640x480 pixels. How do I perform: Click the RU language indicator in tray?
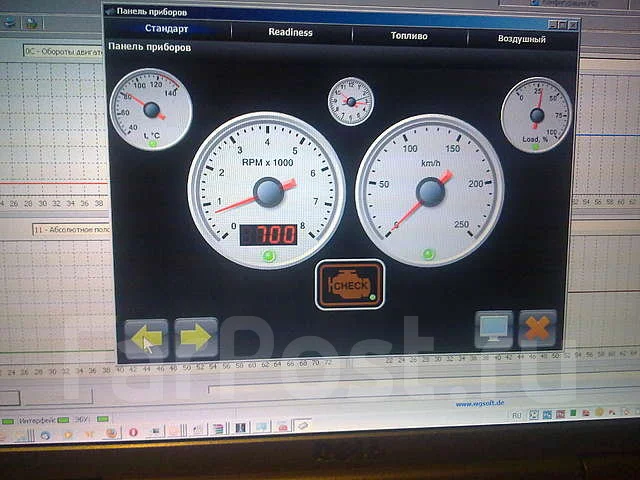[x=517, y=415]
